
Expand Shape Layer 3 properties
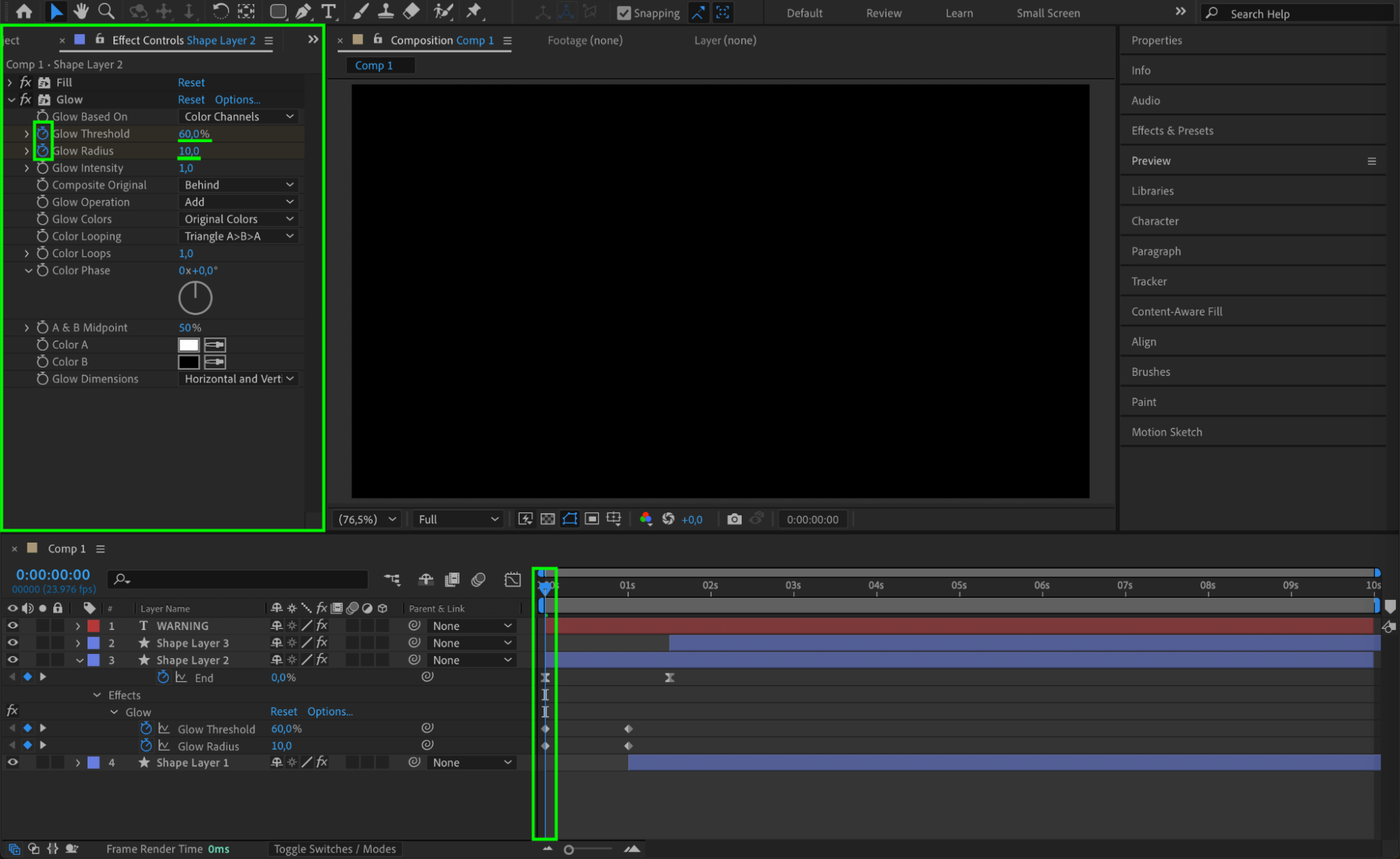tap(78, 643)
